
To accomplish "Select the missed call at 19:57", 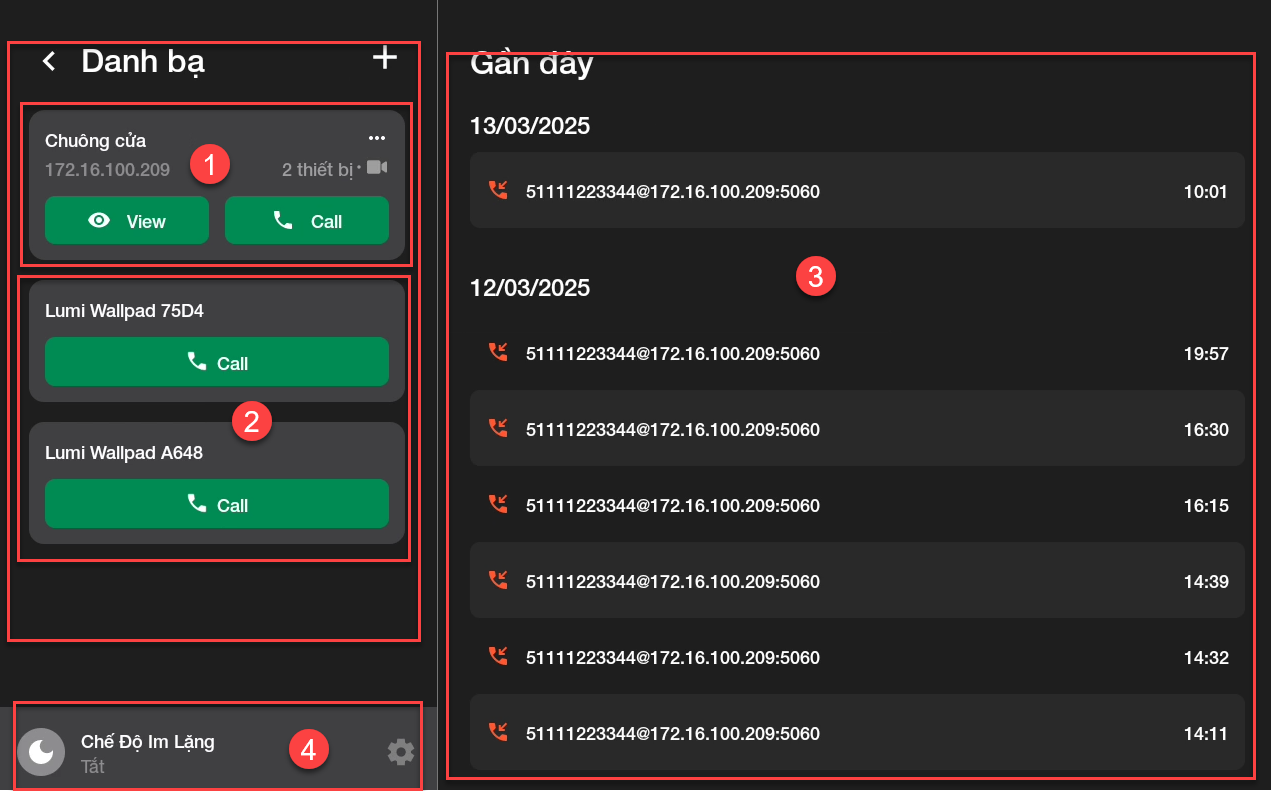I will (856, 353).
